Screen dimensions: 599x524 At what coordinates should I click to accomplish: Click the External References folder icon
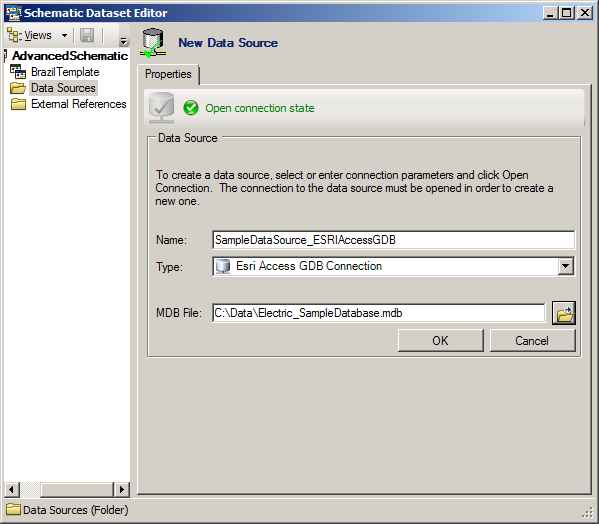pyautogui.click(x=18, y=104)
